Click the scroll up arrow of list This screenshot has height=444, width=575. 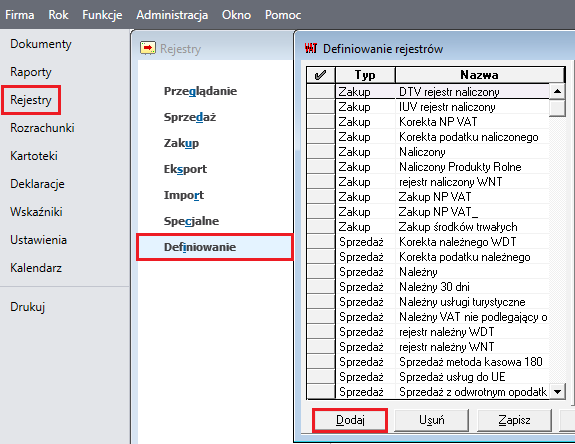pyautogui.click(x=557, y=91)
